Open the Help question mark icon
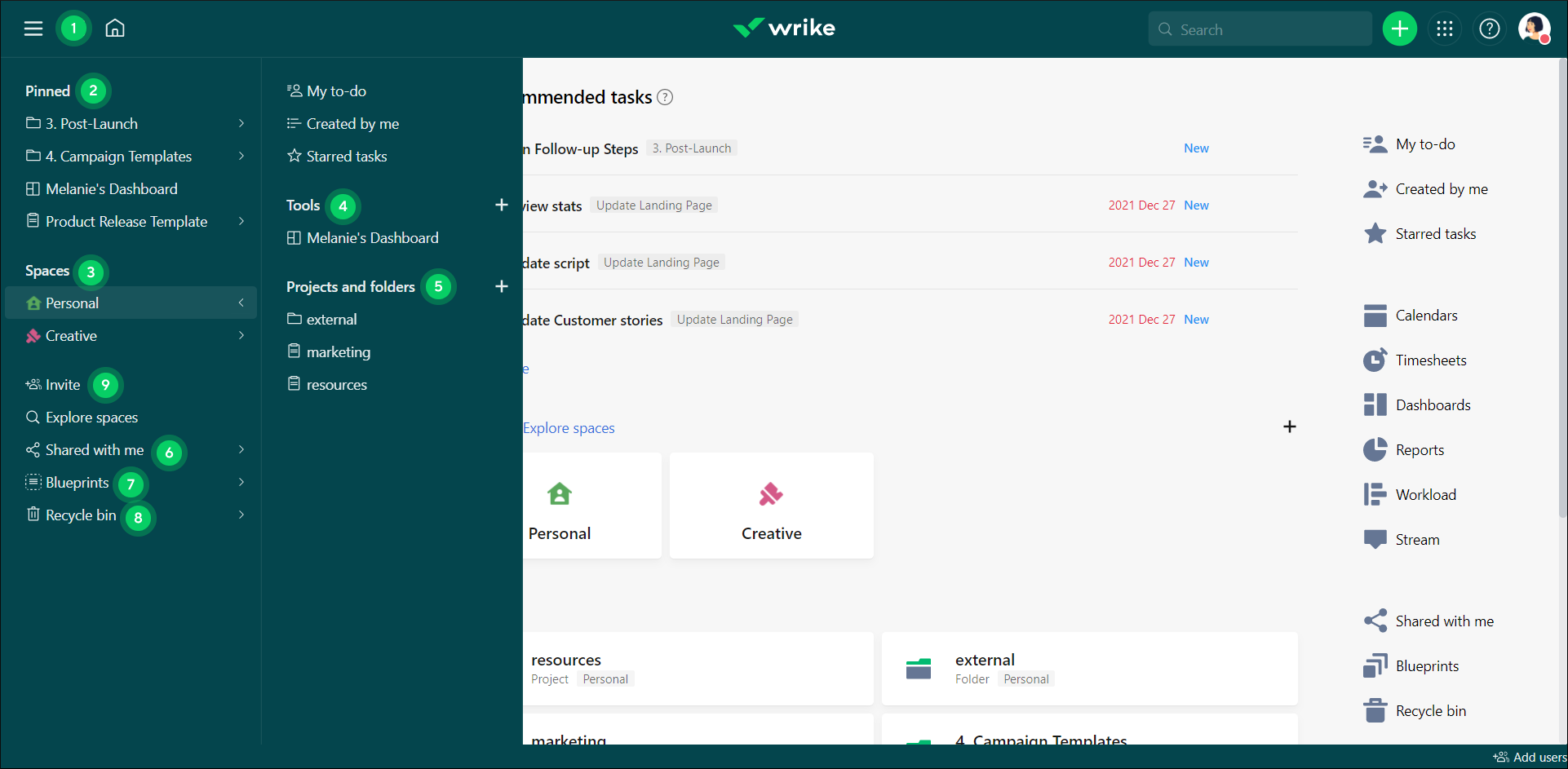This screenshot has height=769, width=1568. tap(1490, 29)
